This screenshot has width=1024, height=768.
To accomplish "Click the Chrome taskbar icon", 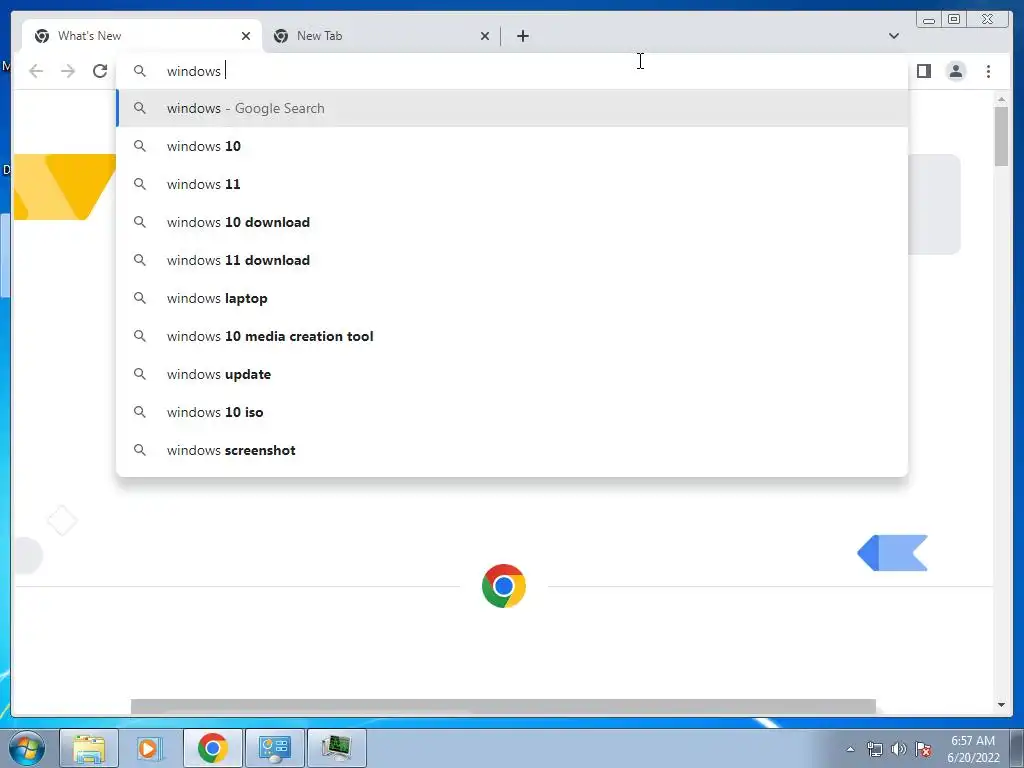I will click(213, 748).
